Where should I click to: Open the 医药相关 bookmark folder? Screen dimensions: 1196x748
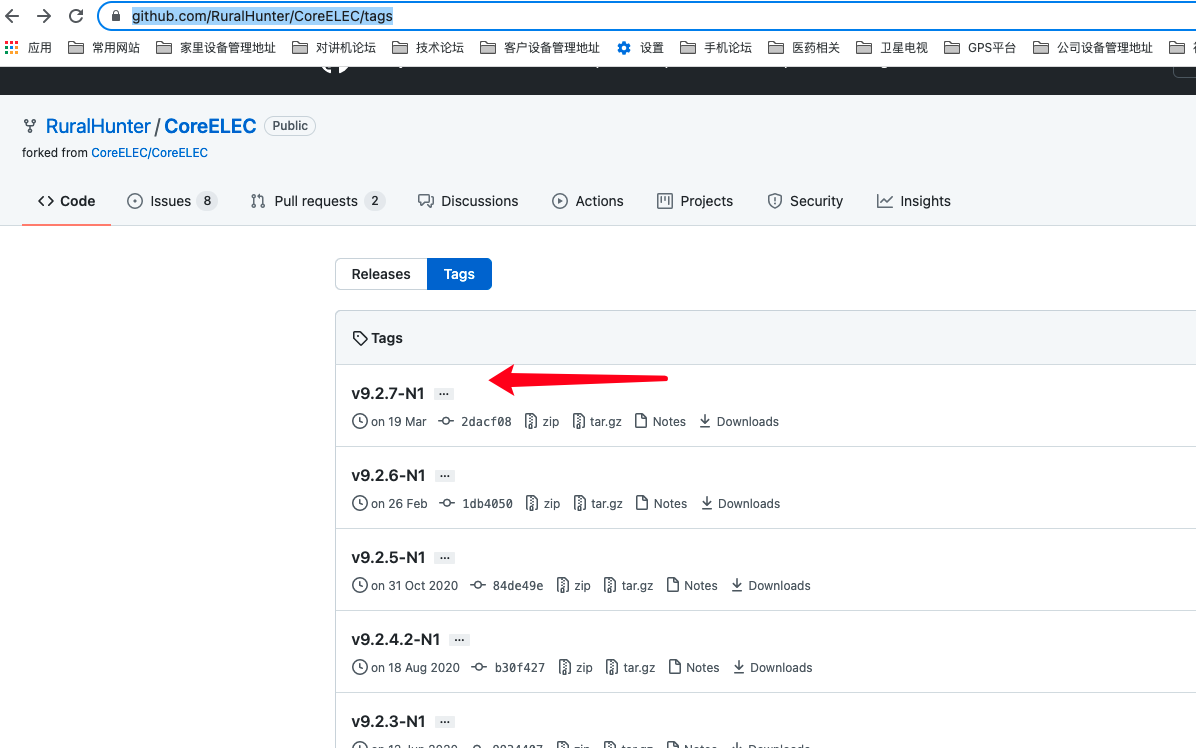click(804, 48)
